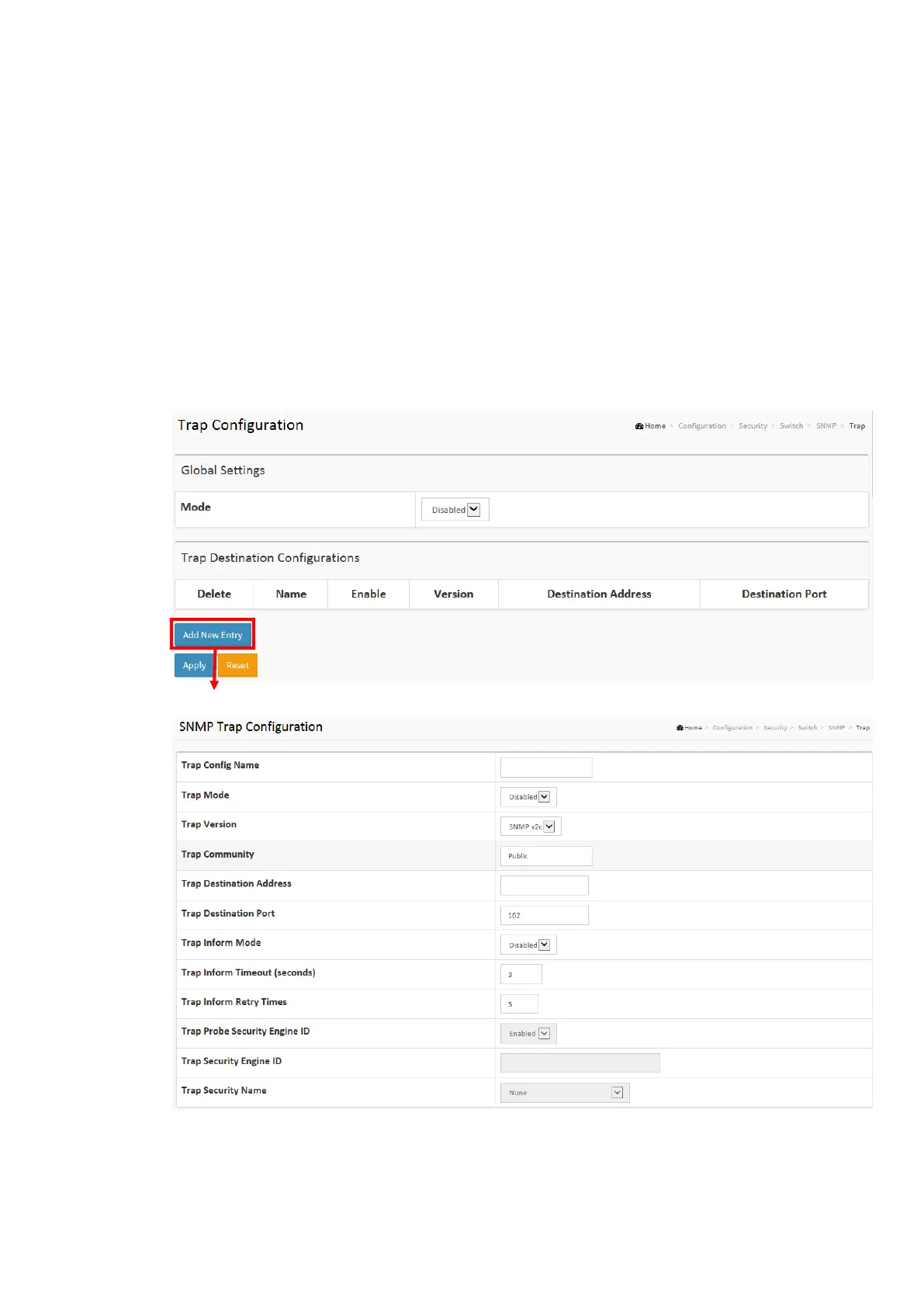Click Trap in Trap Configuration breadcrumb
924x1307 pixels.
pos(857,426)
